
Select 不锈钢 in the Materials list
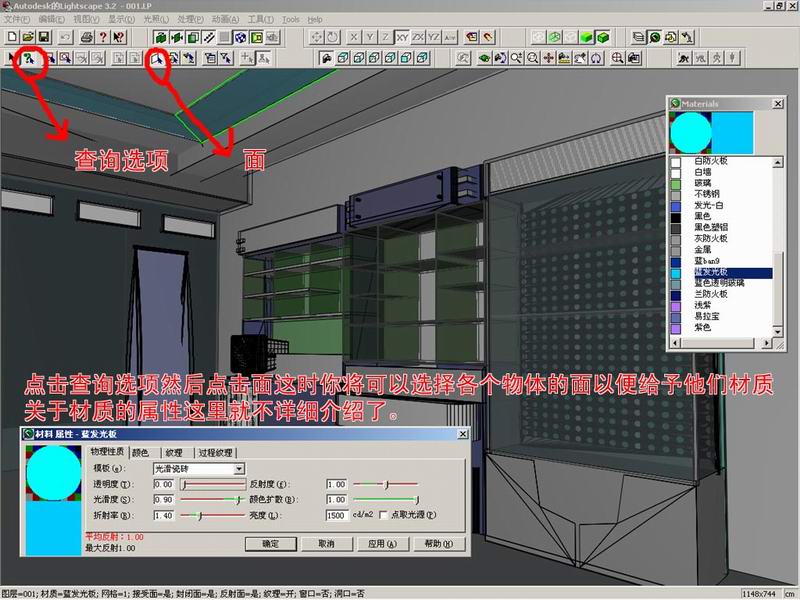tap(707, 194)
